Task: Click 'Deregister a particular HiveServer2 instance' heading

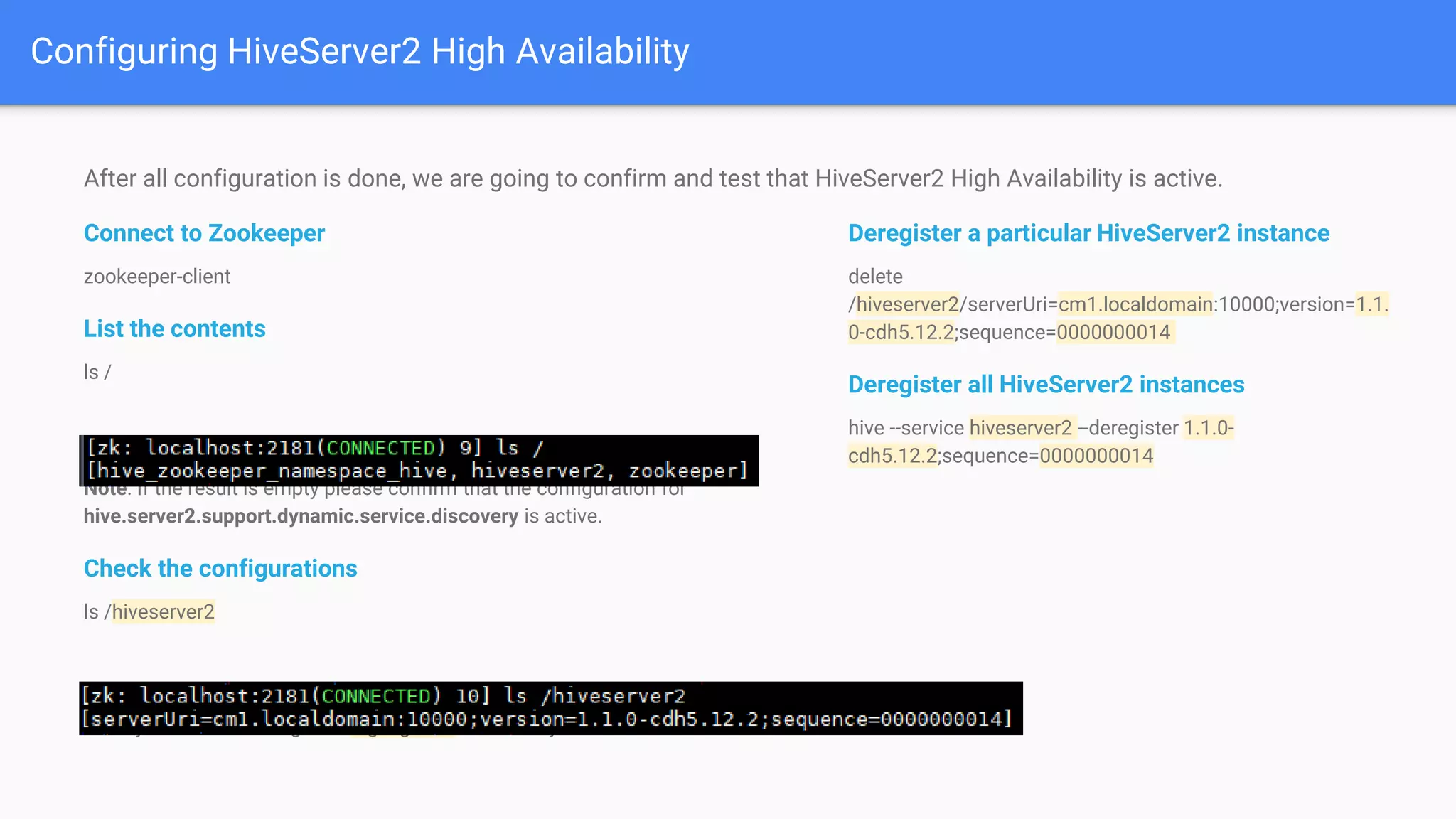Action: pos(1088,233)
